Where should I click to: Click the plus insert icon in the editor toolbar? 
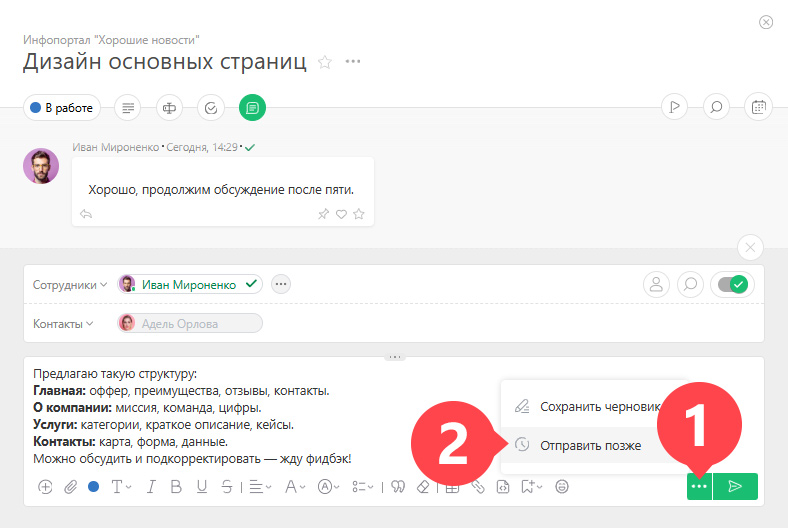45,487
